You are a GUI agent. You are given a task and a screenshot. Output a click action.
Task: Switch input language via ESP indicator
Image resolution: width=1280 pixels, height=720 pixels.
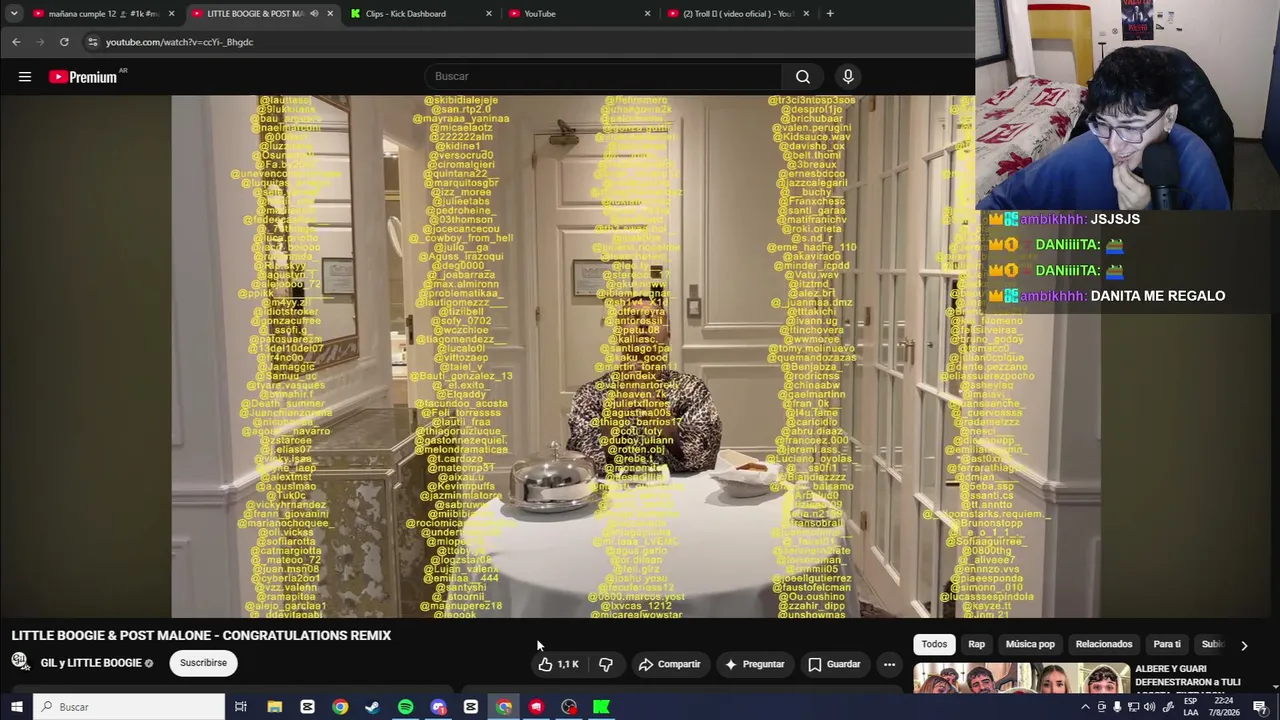(1191, 707)
